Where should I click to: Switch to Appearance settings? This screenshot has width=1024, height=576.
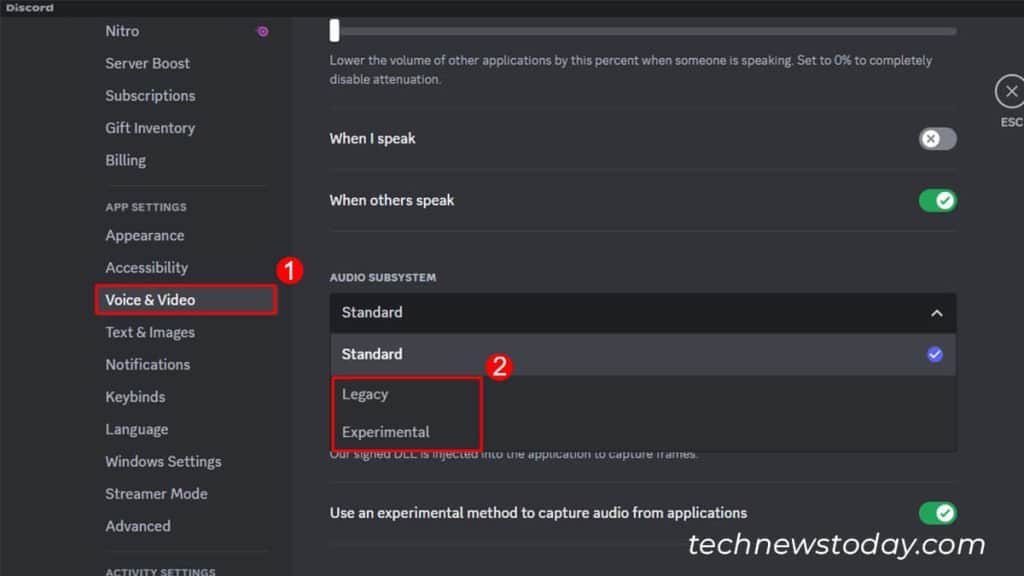(x=144, y=235)
